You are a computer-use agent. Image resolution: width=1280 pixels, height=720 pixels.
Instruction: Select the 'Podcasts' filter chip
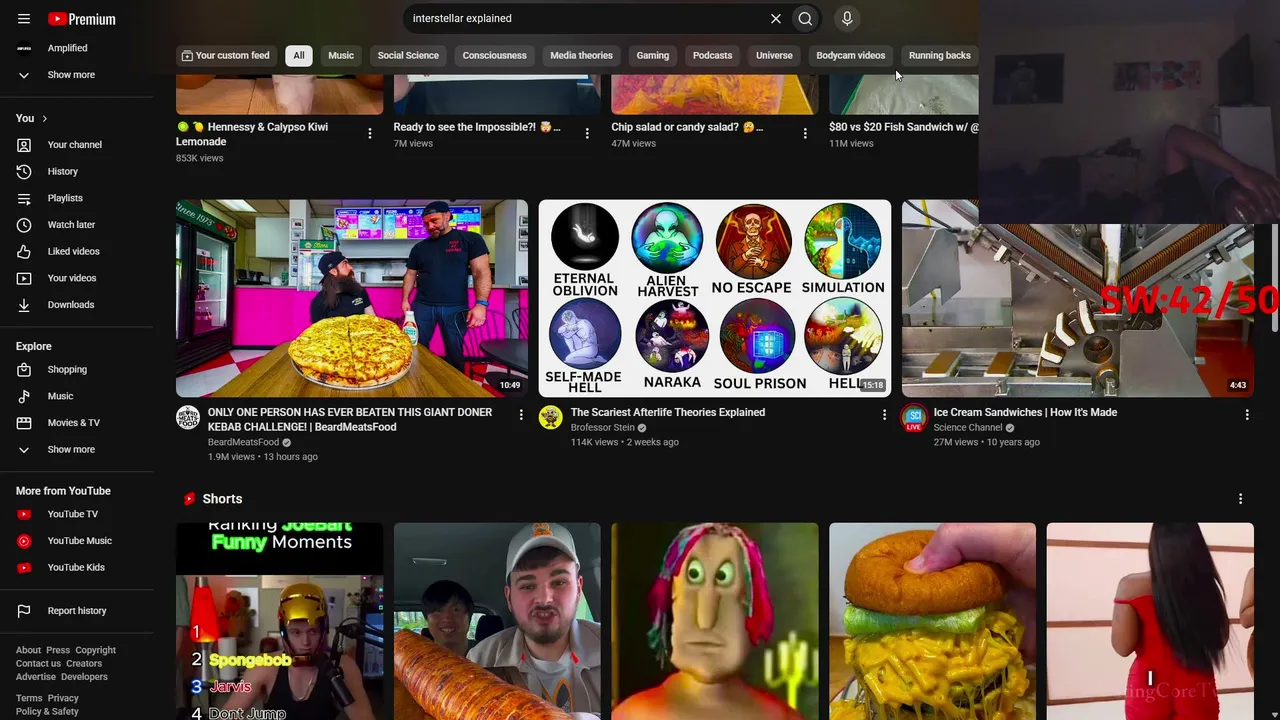pos(712,56)
